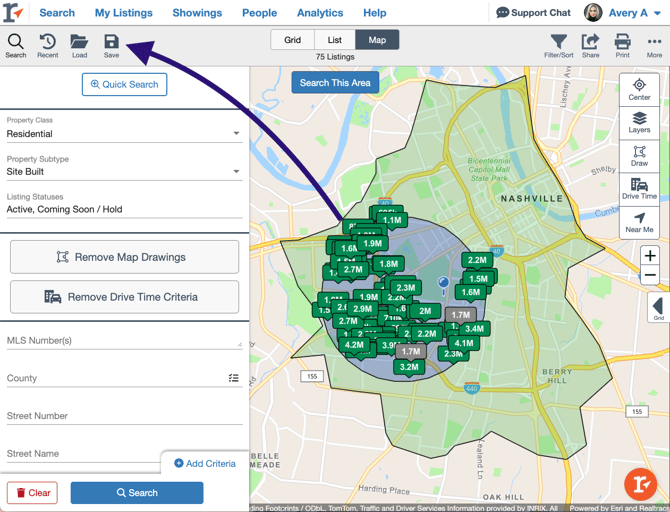Screen dimensions: 670x512
Task: Click the Remove Map Drawings button
Action: (x=124, y=257)
